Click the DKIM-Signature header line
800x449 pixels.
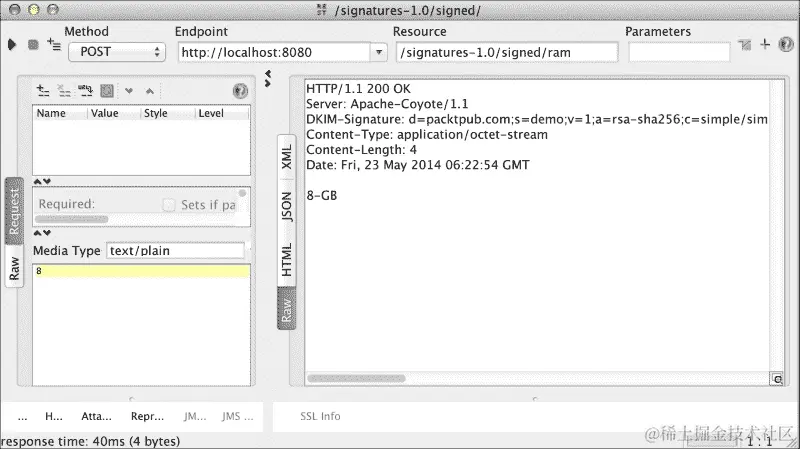point(537,119)
